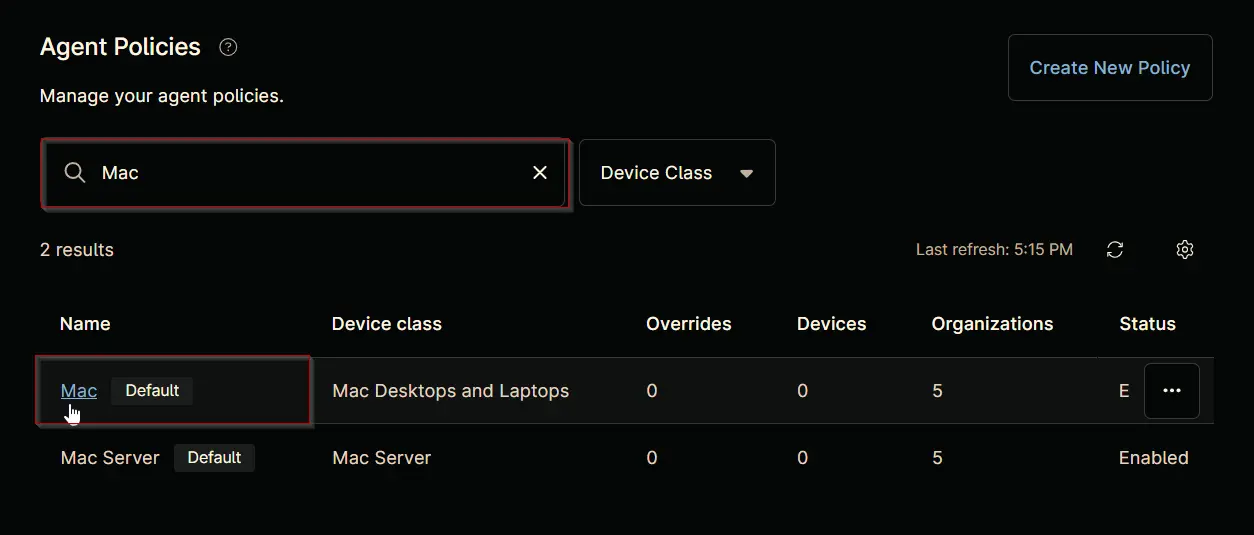Sort by the Organizations column header
Image resolution: width=1254 pixels, height=535 pixels.
992,324
